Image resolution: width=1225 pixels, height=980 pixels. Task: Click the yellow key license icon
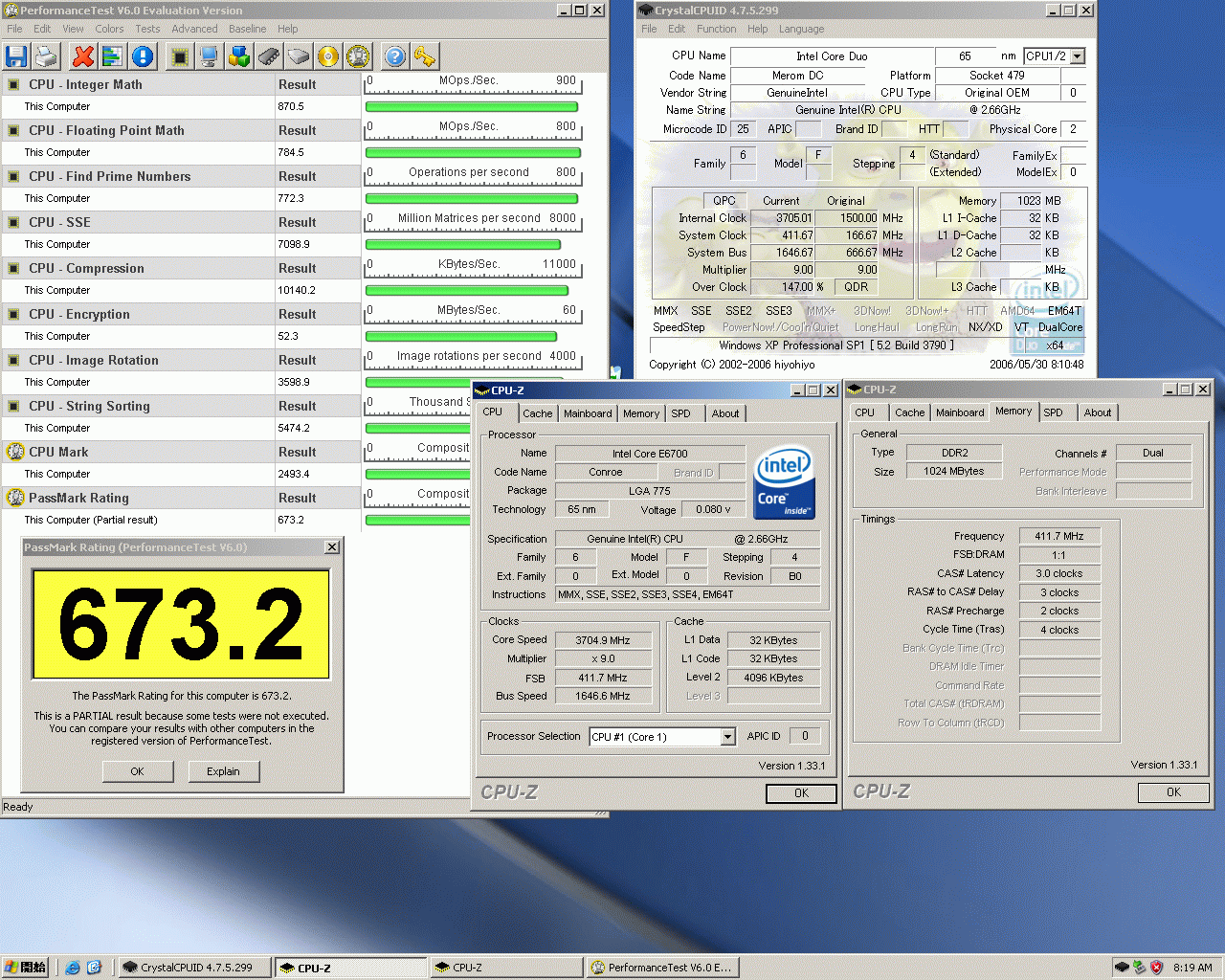coord(424,56)
